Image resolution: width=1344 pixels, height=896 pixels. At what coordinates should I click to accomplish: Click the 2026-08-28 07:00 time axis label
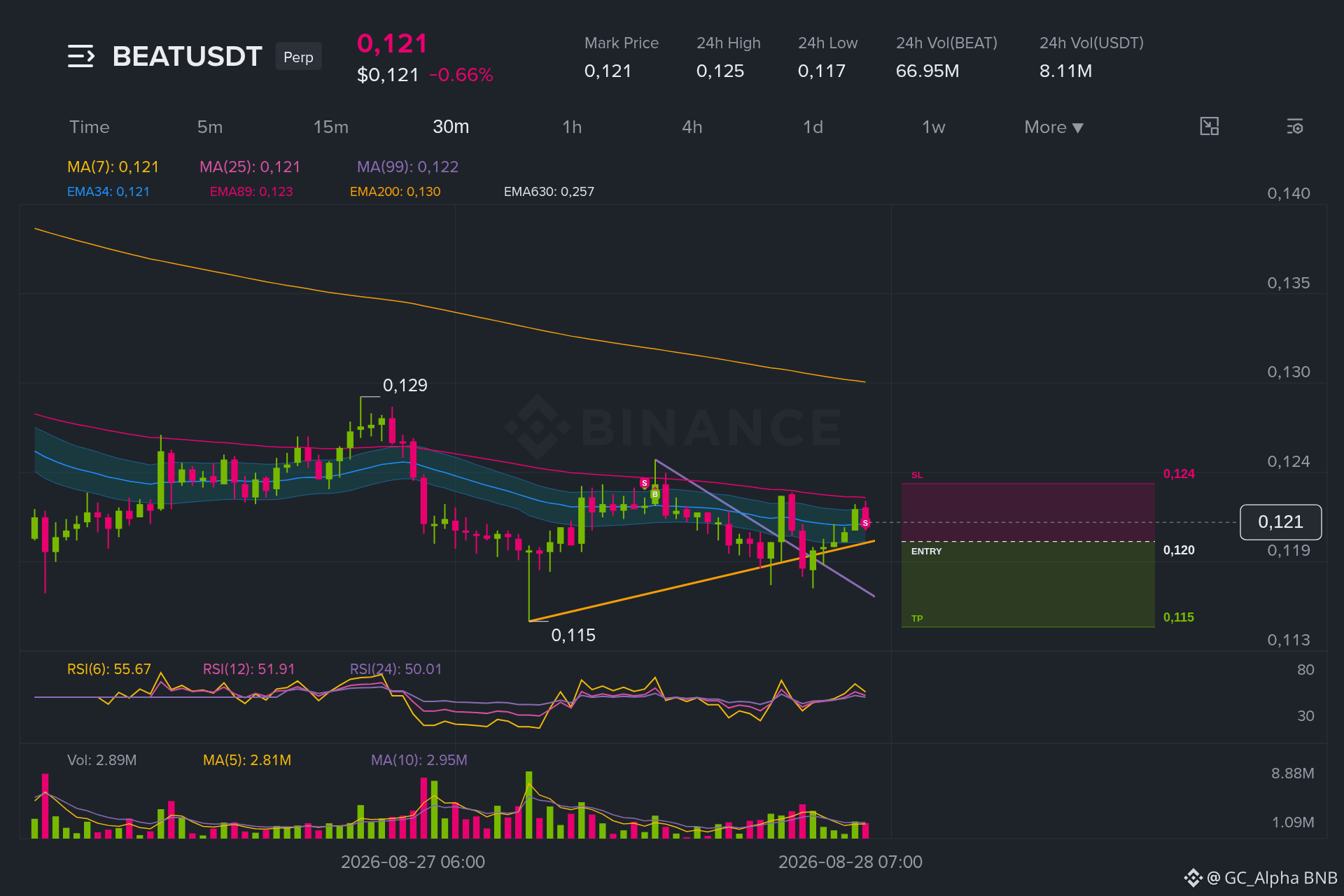pyautogui.click(x=850, y=862)
